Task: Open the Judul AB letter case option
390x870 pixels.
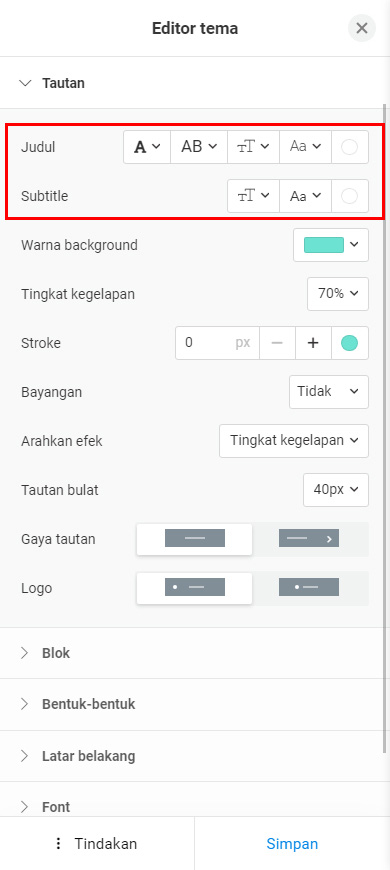Action: pyautogui.click(x=199, y=147)
